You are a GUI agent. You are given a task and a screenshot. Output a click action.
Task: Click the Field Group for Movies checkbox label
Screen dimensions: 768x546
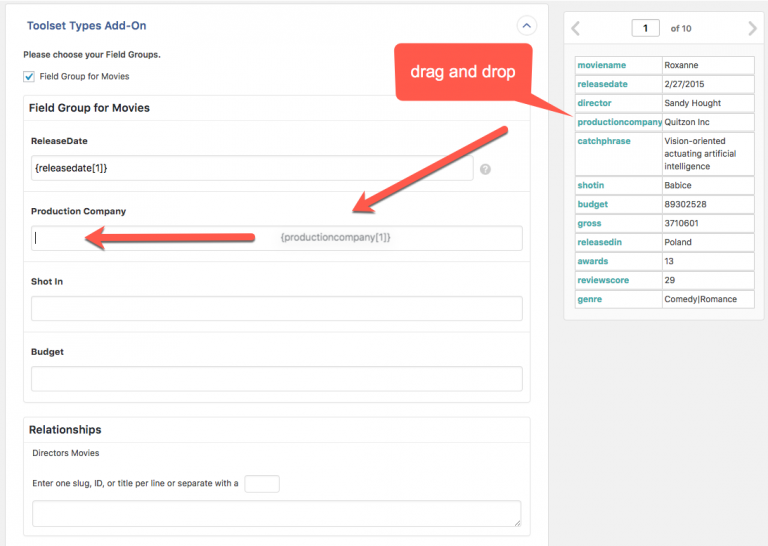84,76
